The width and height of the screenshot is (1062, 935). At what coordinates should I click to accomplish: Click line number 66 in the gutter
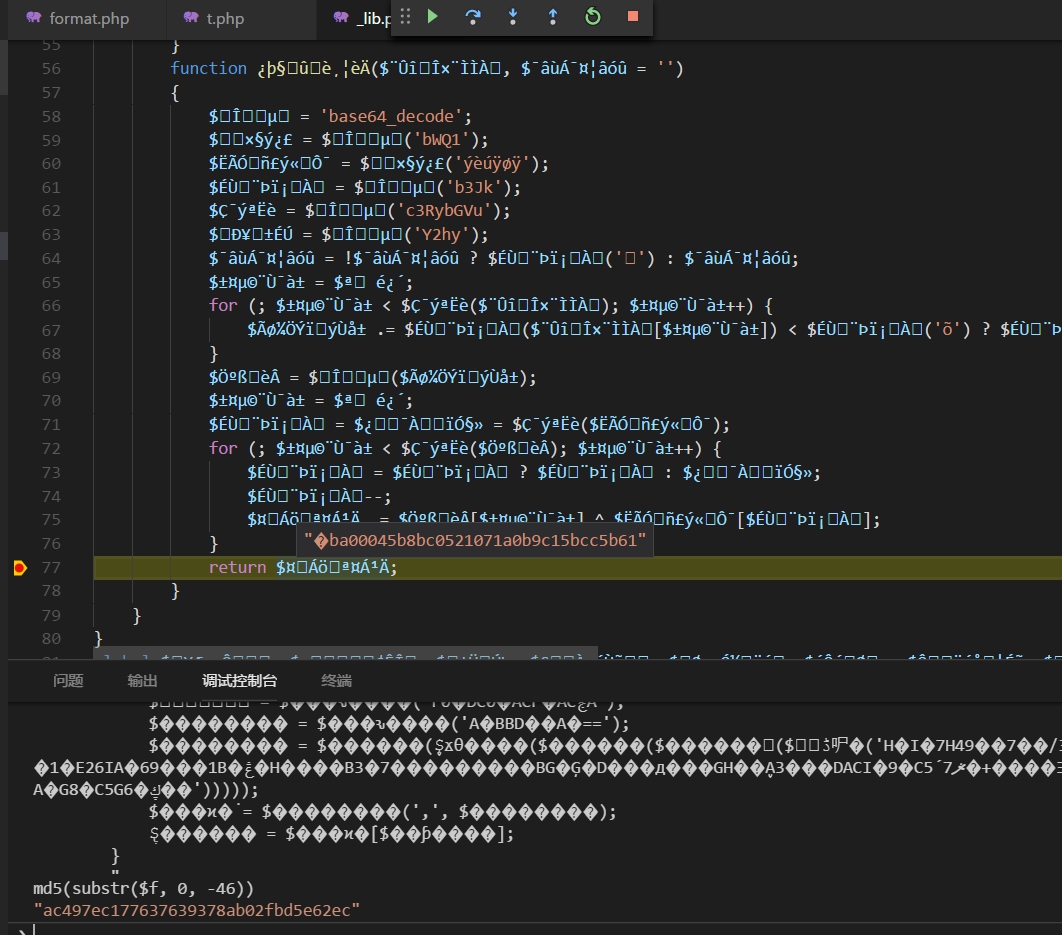(51, 306)
